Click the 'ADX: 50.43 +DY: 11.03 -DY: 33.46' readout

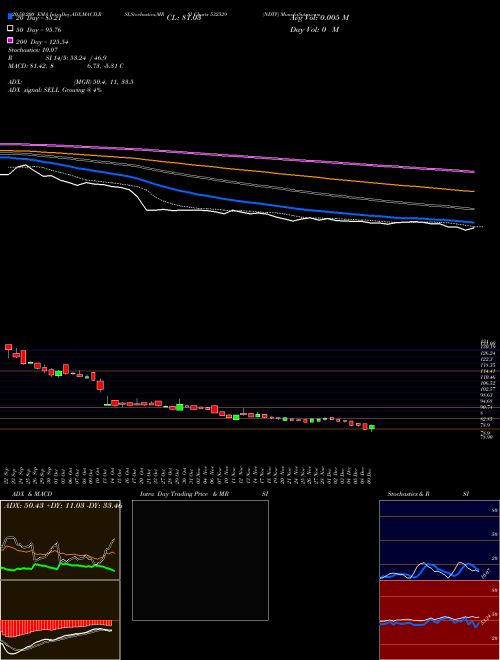coord(62,506)
